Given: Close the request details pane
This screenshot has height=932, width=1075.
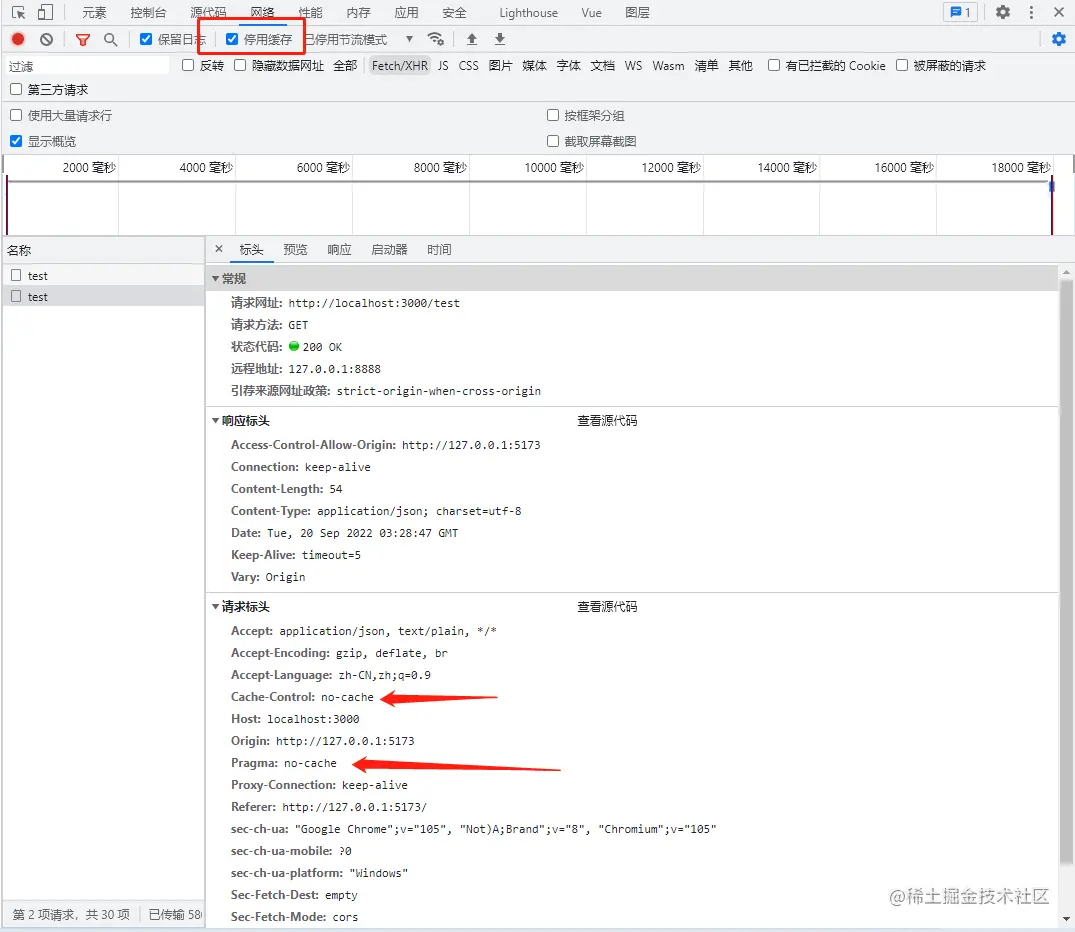Looking at the screenshot, I should point(219,249).
